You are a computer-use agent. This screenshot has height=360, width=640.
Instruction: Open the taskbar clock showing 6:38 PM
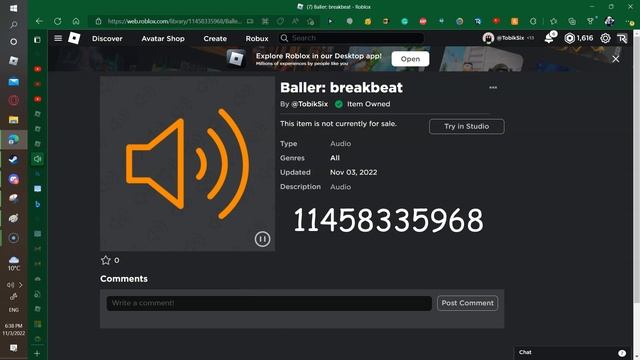coord(13,329)
